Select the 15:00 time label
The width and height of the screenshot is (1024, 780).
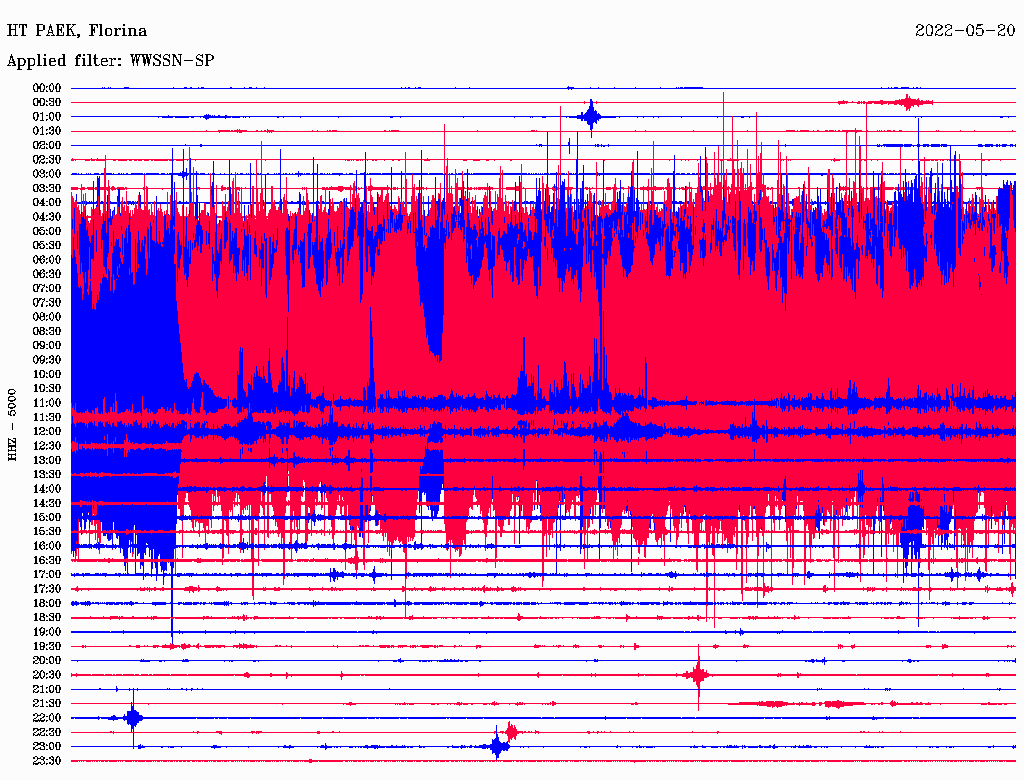47,518
